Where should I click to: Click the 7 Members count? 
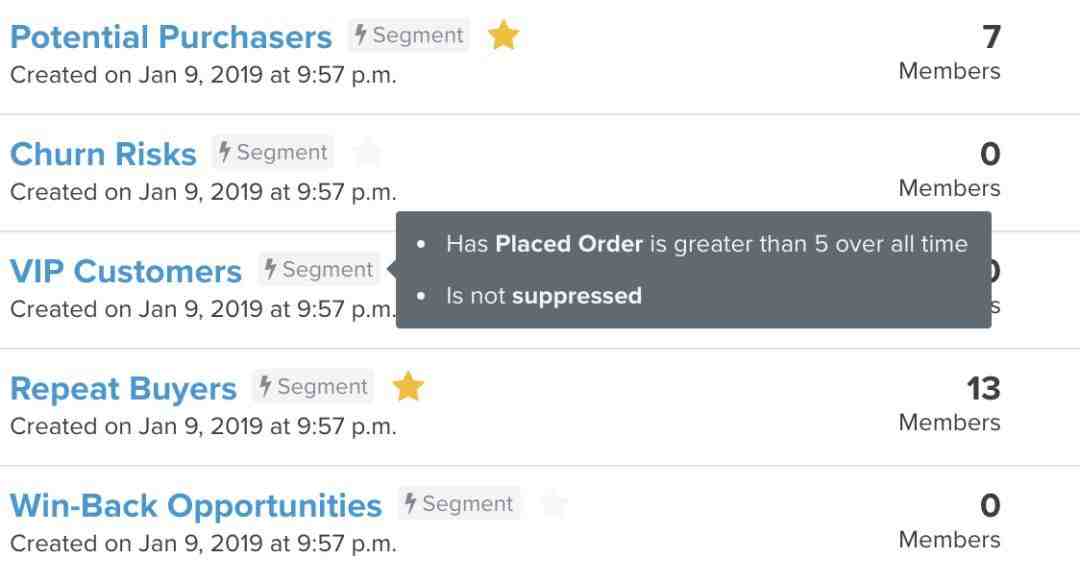[x=950, y=52]
